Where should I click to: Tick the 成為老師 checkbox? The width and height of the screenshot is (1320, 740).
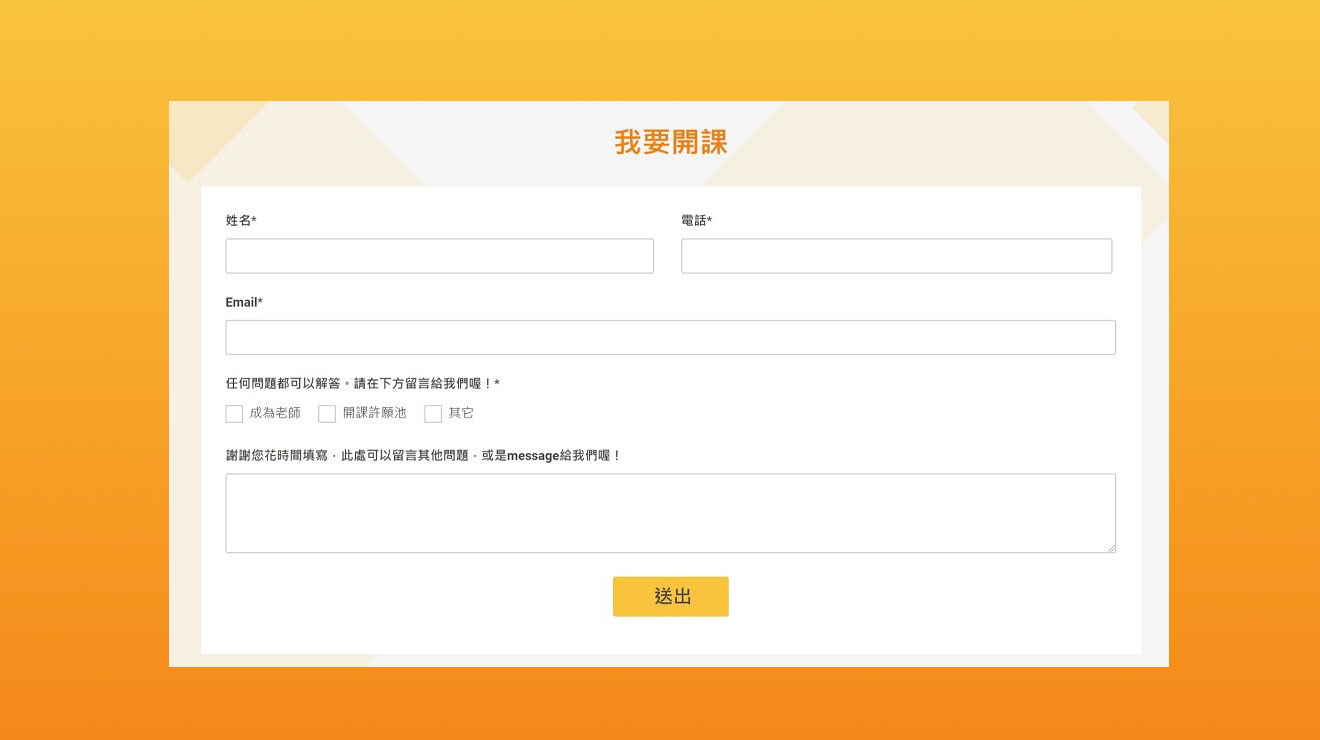click(x=235, y=414)
